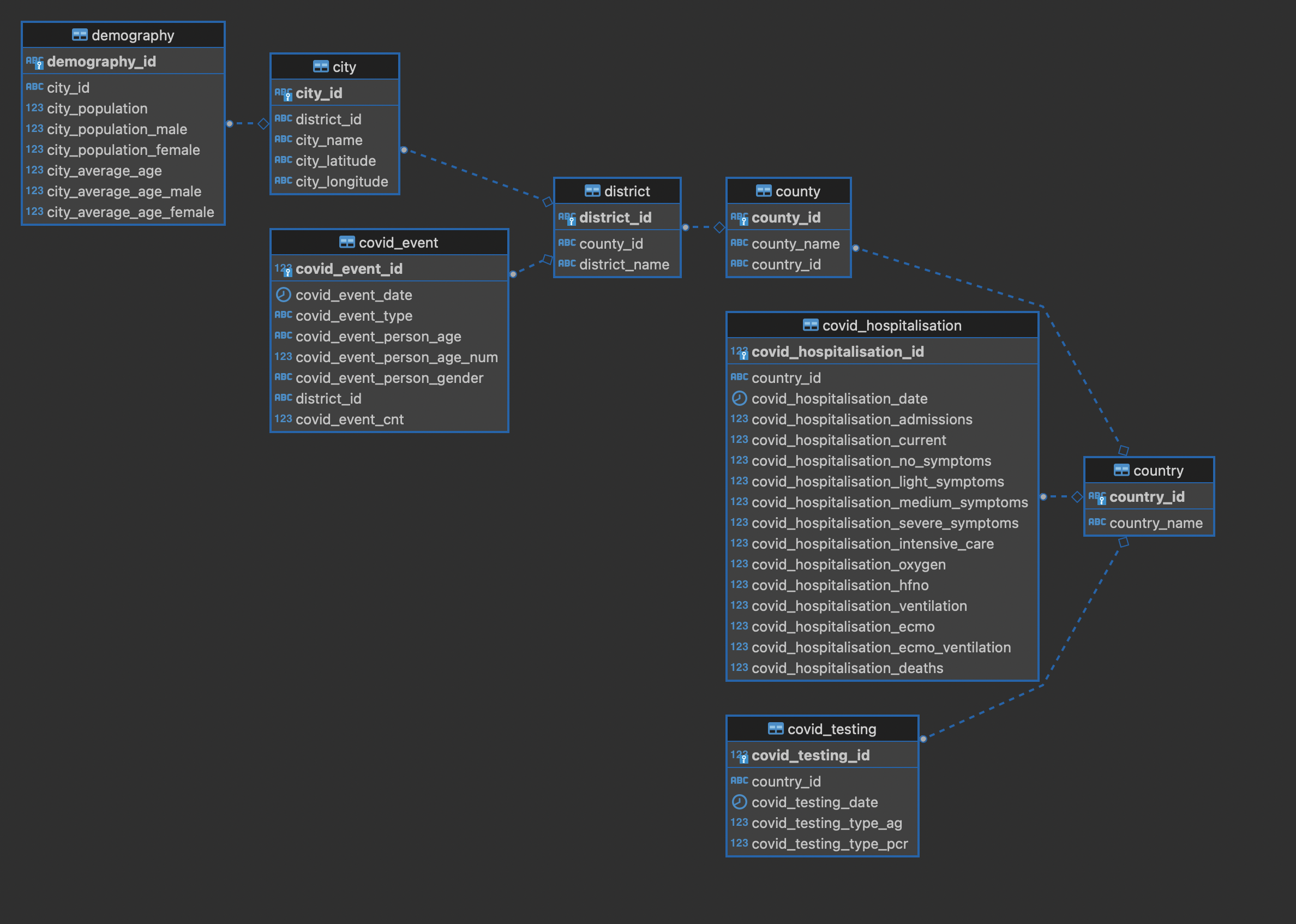Viewport: 1296px width, 924px height.
Task: Click the covid_event_date clock icon
Action: click(283, 295)
